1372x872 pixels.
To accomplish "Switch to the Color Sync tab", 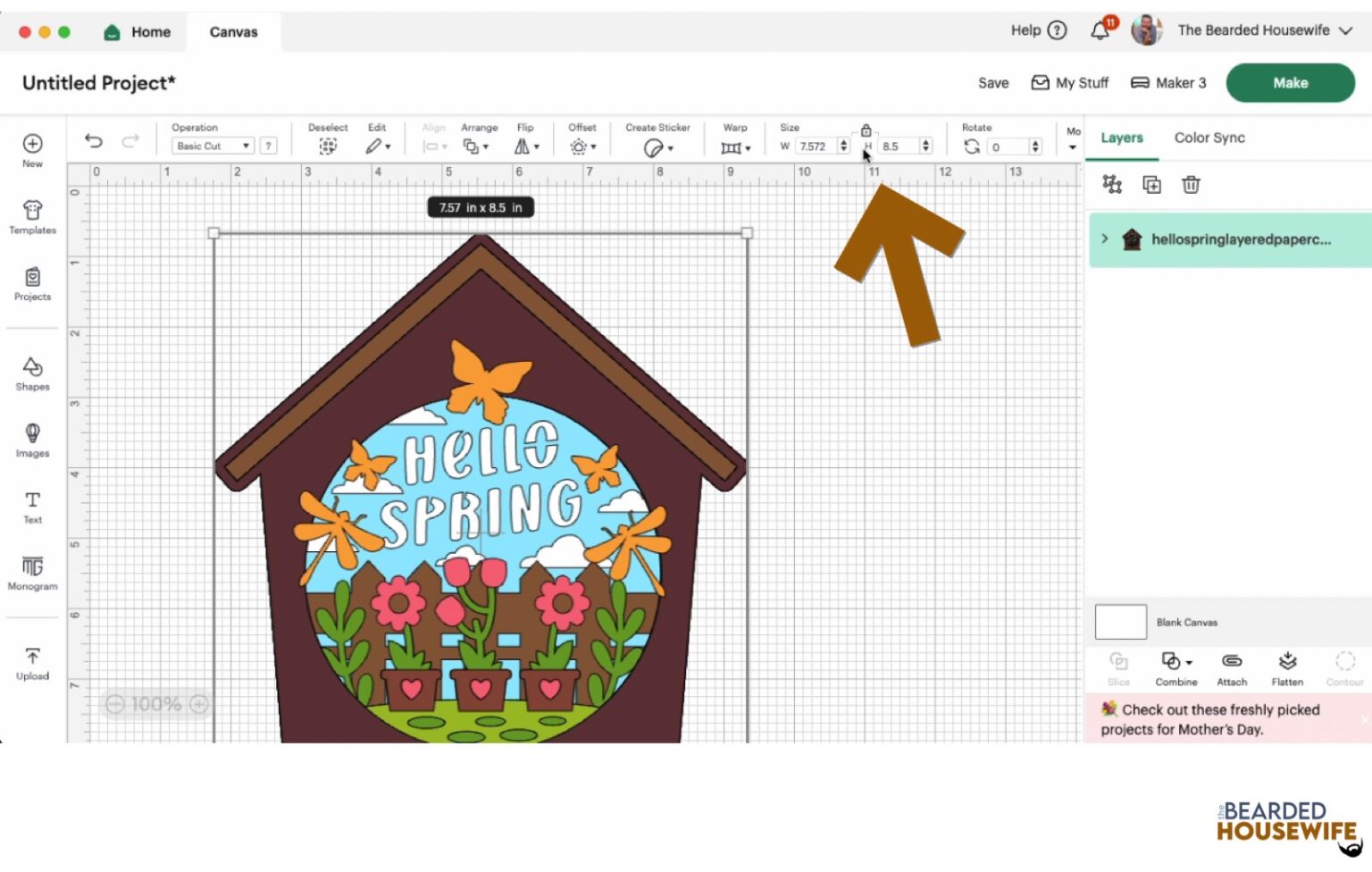I will 1209,138.
